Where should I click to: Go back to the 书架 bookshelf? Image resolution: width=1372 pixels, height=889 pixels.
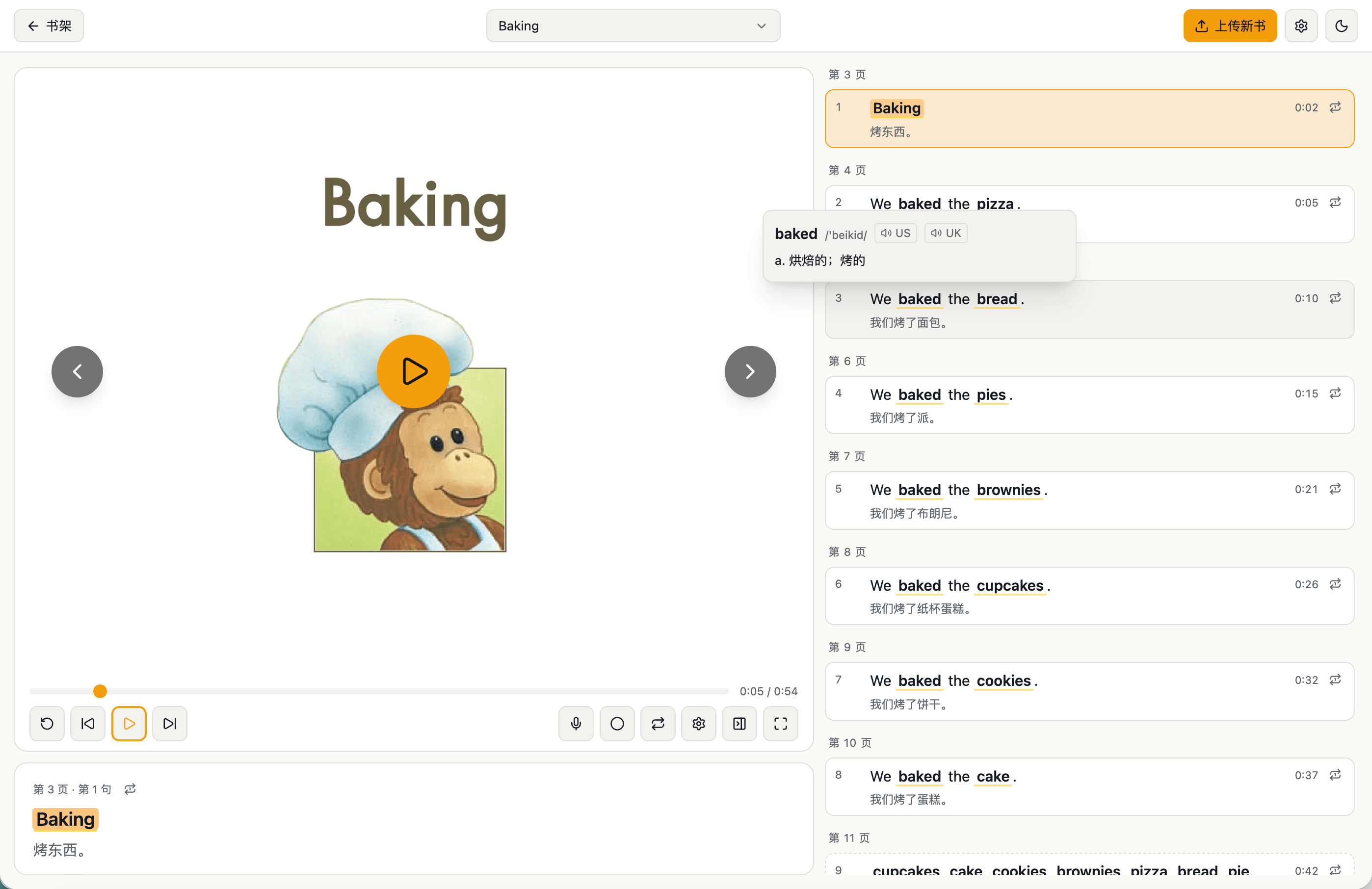49,26
